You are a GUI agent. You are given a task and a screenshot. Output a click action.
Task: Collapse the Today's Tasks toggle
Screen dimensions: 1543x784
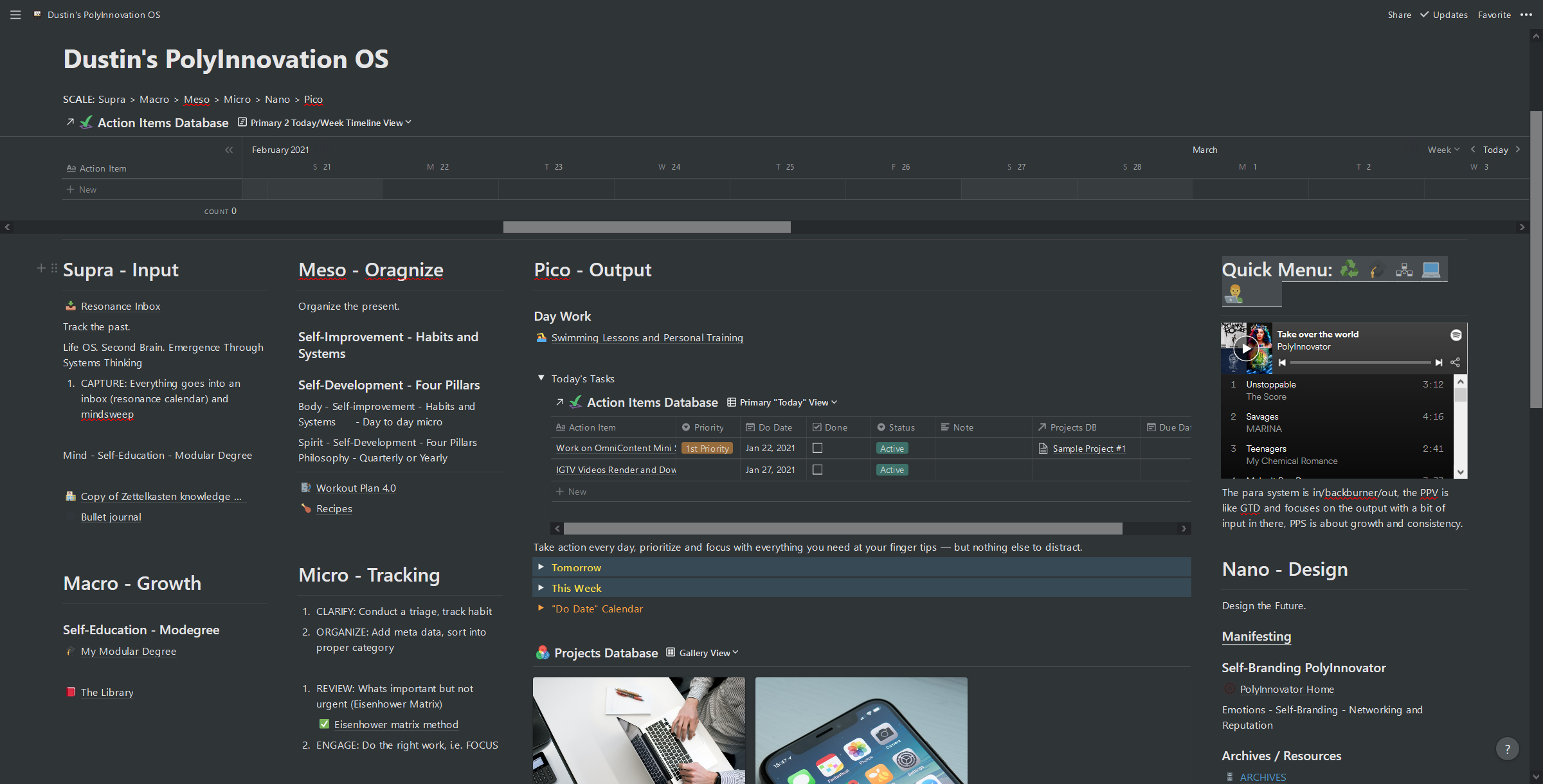[x=541, y=379]
